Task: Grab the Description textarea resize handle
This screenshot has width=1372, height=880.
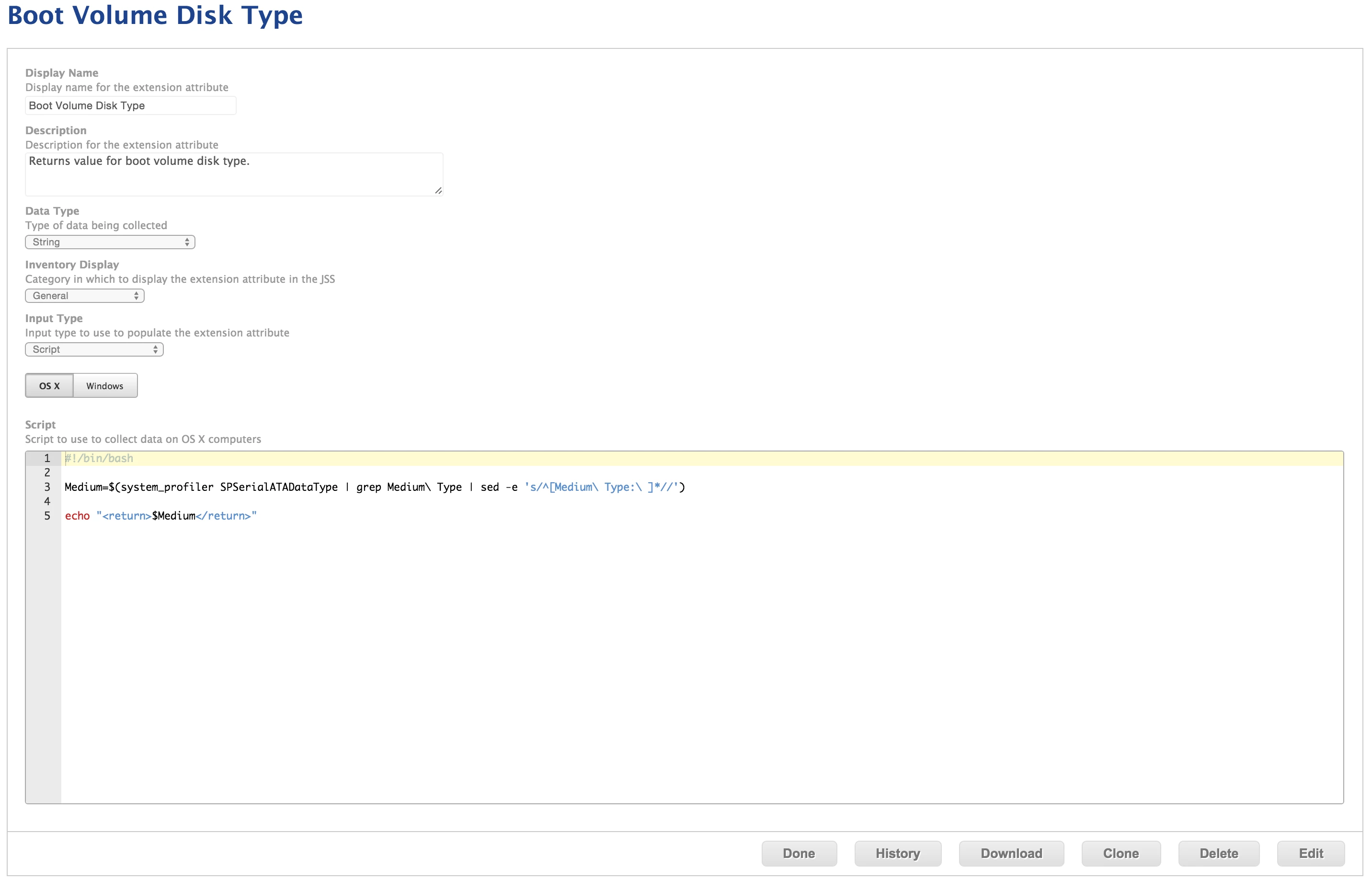Action: (438, 191)
